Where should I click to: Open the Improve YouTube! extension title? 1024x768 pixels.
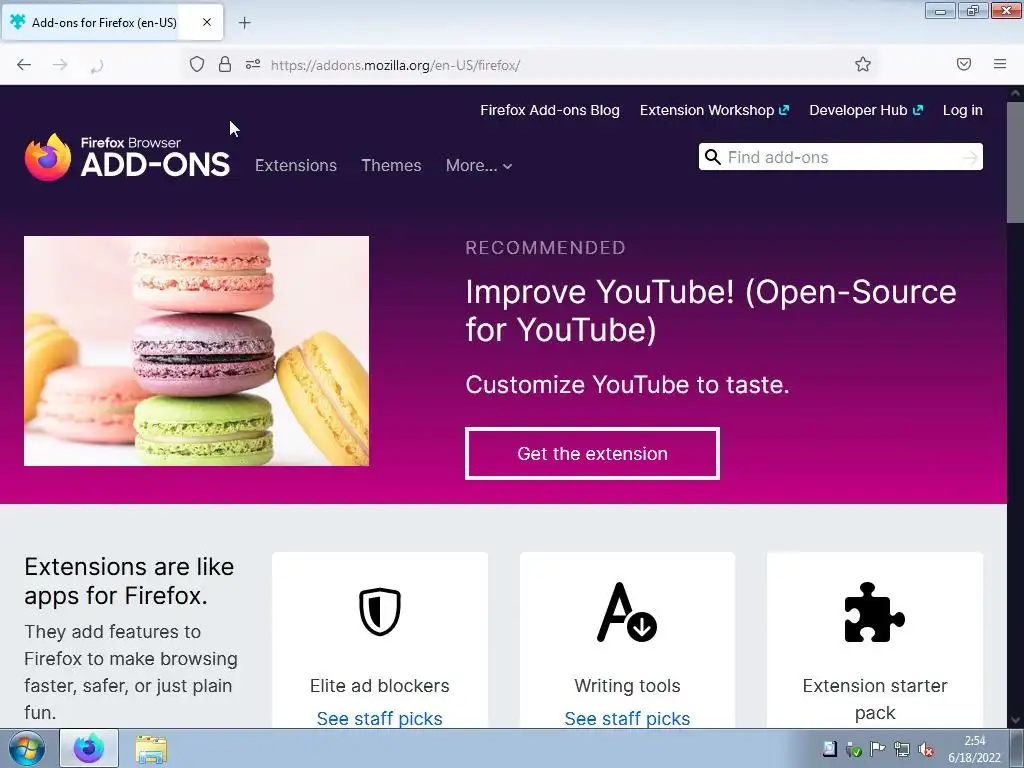point(711,310)
